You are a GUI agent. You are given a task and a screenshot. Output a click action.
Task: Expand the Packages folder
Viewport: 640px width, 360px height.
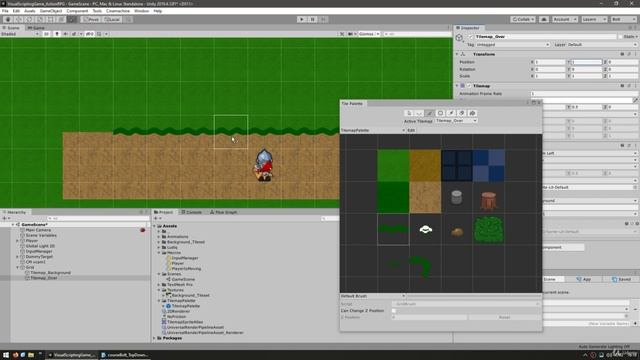[154, 338]
